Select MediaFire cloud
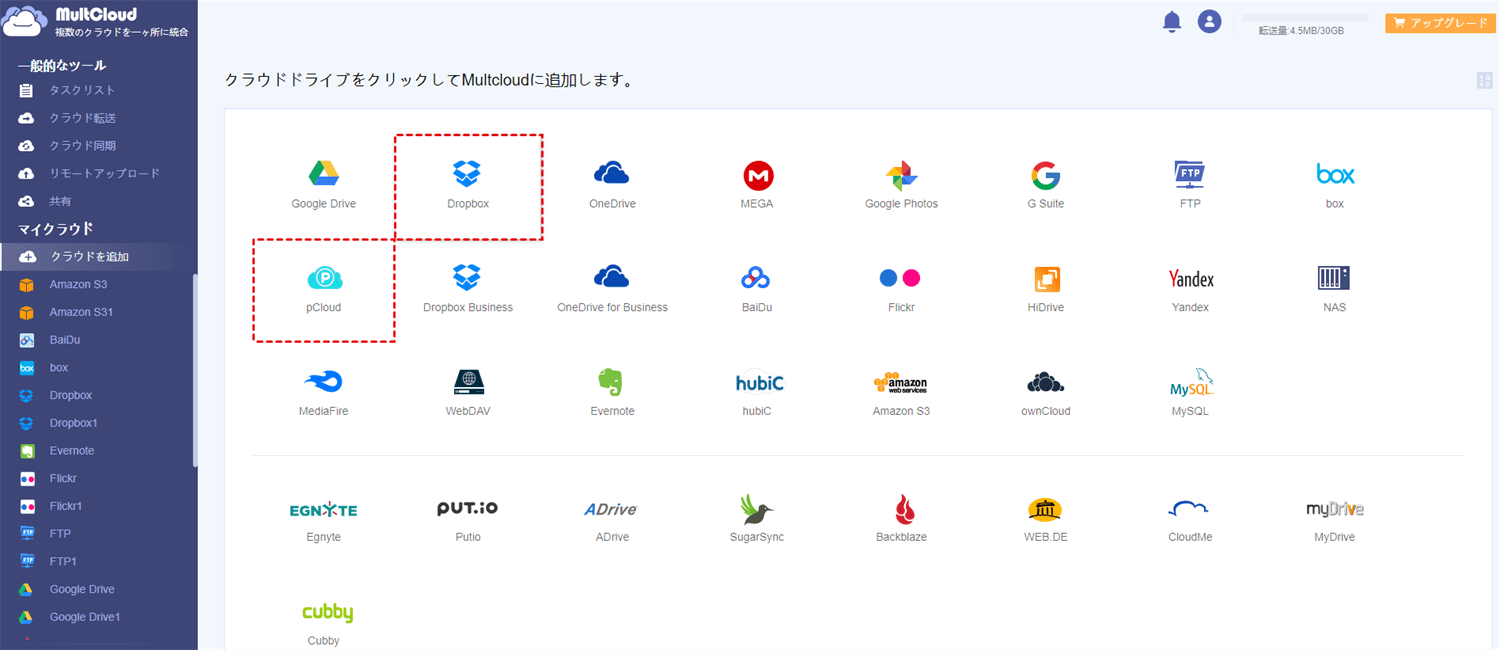The width and height of the screenshot is (1500, 650). coord(323,393)
